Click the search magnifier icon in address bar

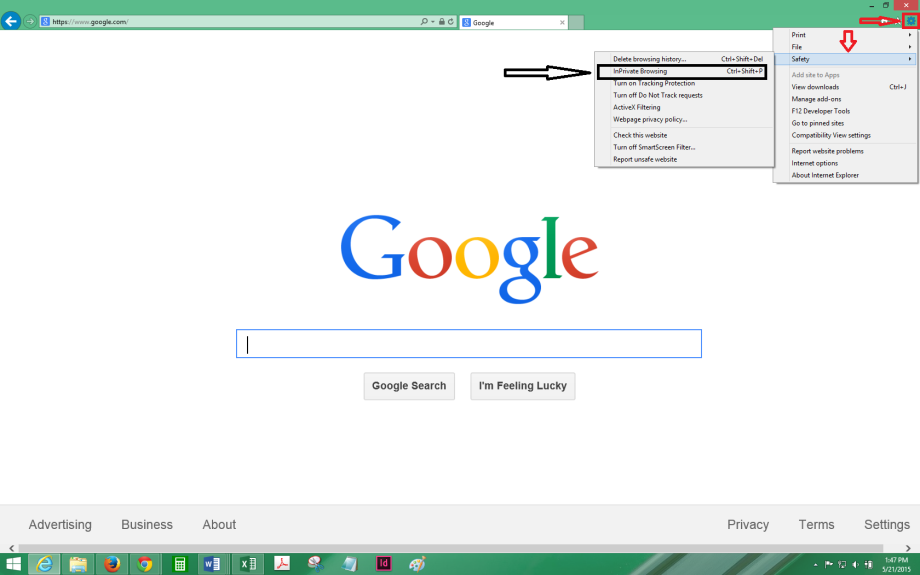pos(424,22)
